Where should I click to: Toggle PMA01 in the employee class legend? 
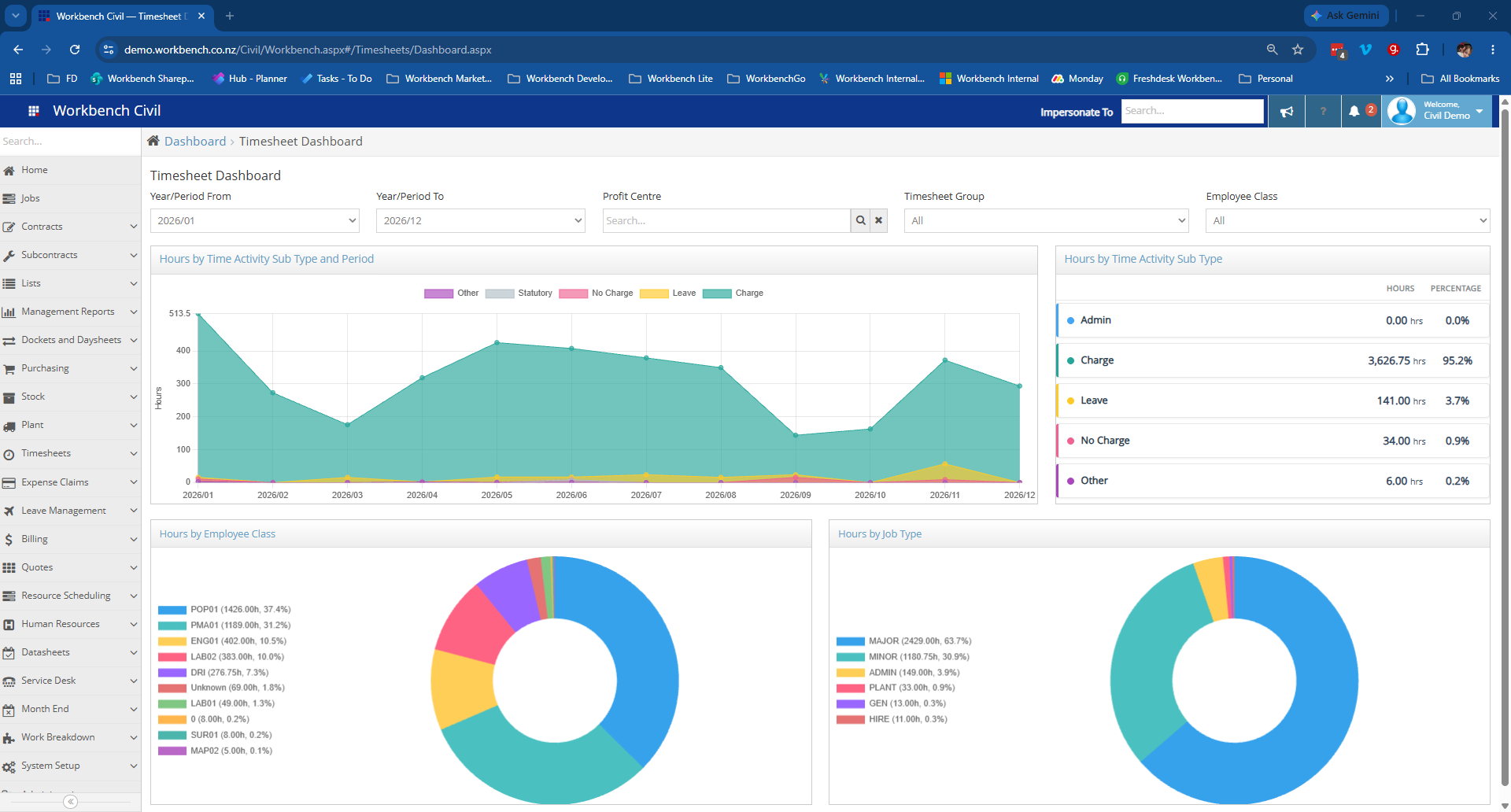(x=224, y=626)
